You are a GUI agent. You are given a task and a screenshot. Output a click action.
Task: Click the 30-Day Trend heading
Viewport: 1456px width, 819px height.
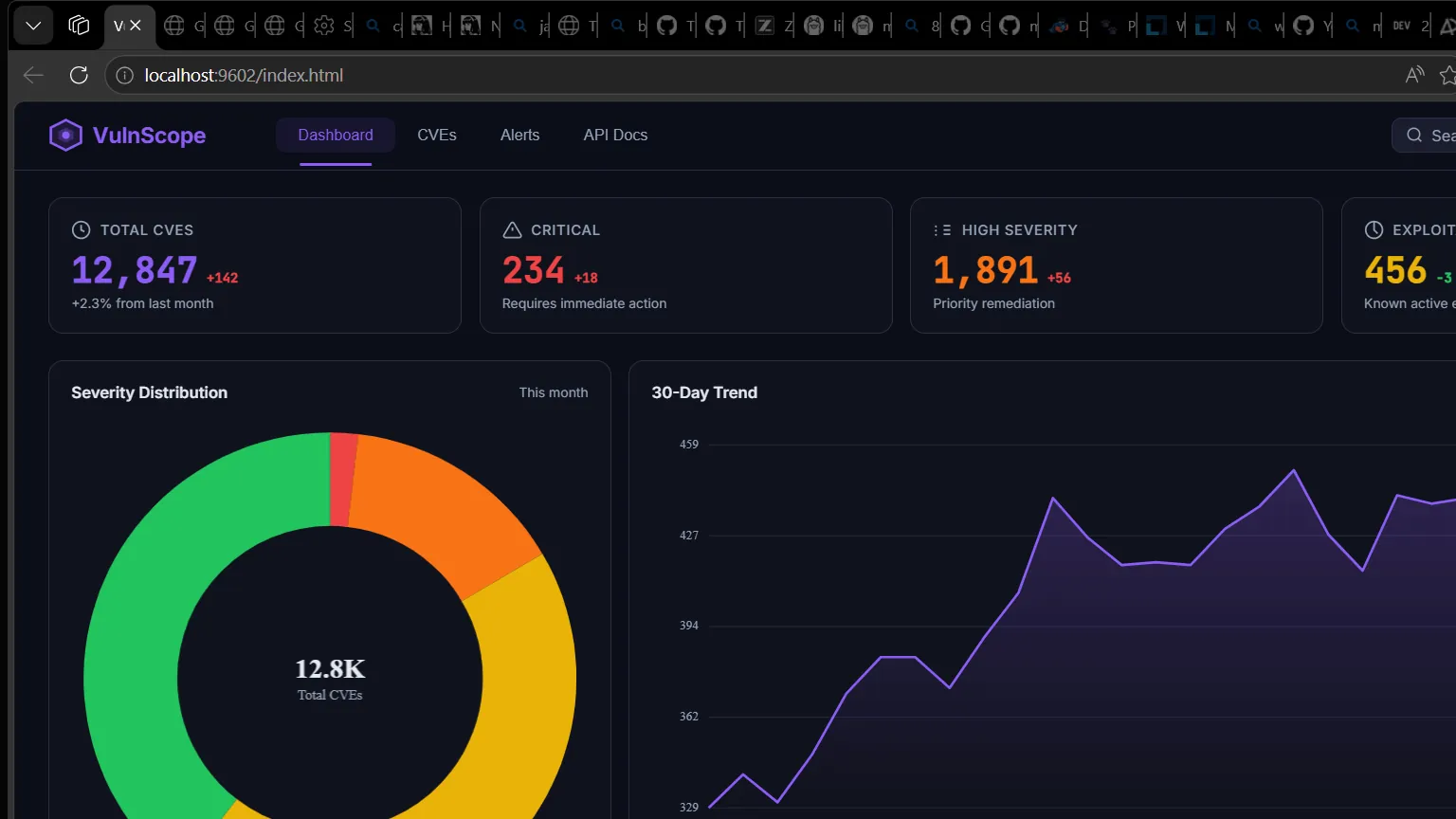point(704,392)
